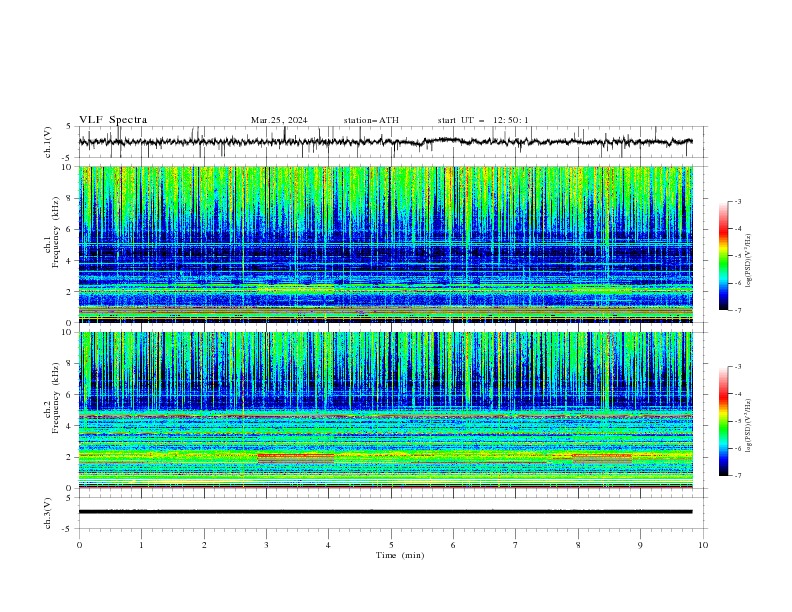Pick the lower ch.2 PSD color bar
Image resolution: width=792 pixels, height=612 pixels.
tap(723, 421)
